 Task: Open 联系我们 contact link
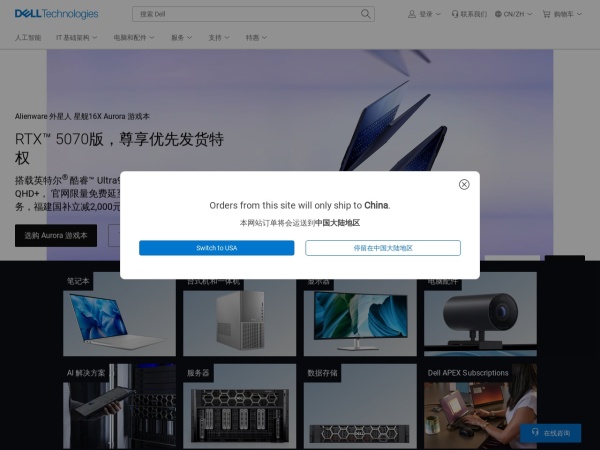(469, 14)
